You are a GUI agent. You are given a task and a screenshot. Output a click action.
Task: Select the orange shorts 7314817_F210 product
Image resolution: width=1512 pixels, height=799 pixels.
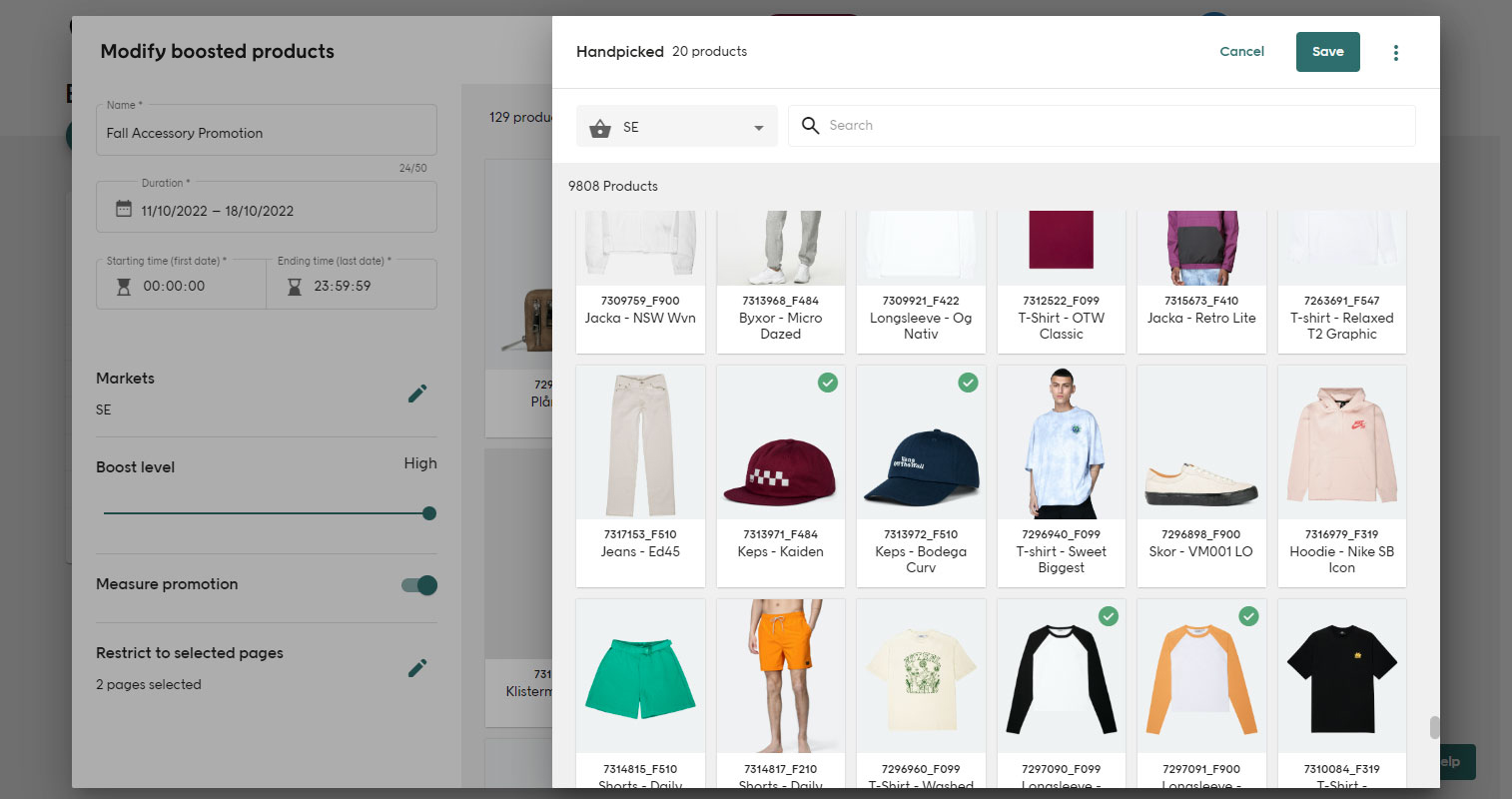[x=780, y=693]
